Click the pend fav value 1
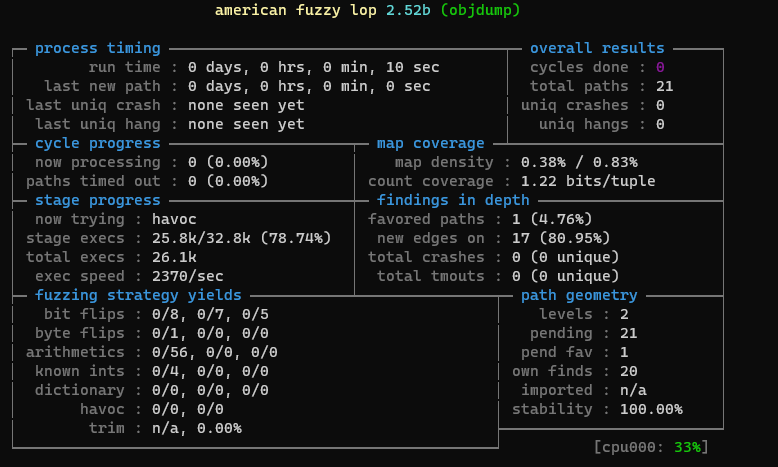This screenshot has height=467, width=778. [624, 352]
